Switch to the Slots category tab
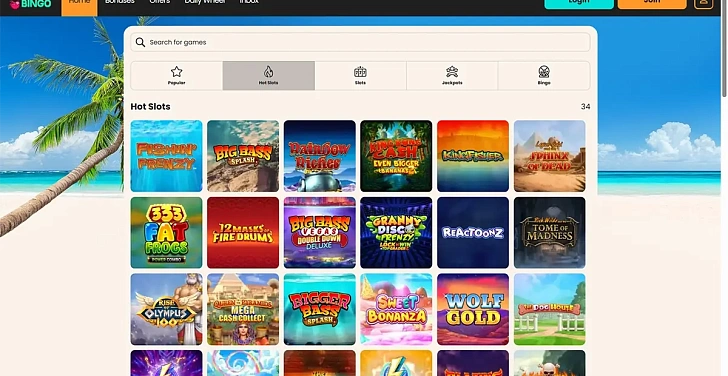Viewport: 728px width, 376px height. coord(360,76)
